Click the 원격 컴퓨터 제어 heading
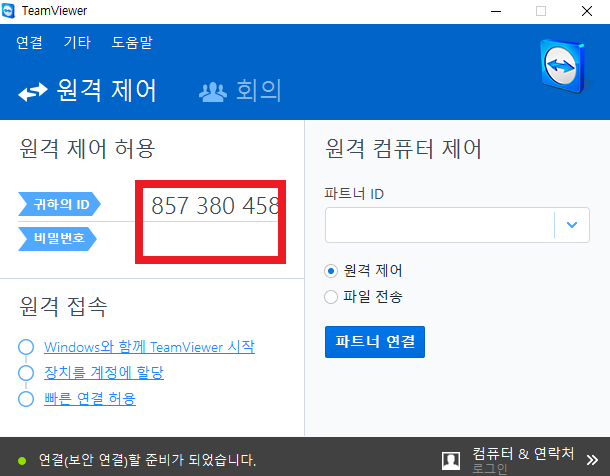610x476 pixels. (x=403, y=149)
